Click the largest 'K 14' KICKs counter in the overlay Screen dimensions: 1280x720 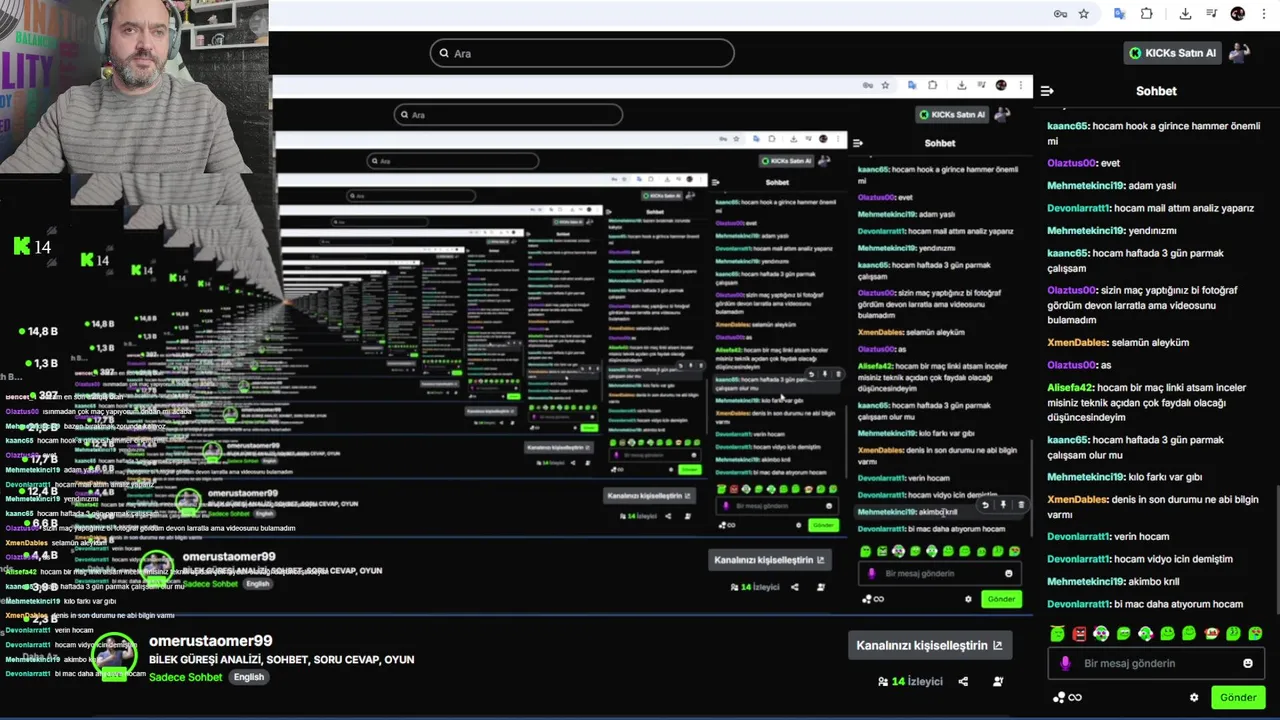pos(33,247)
